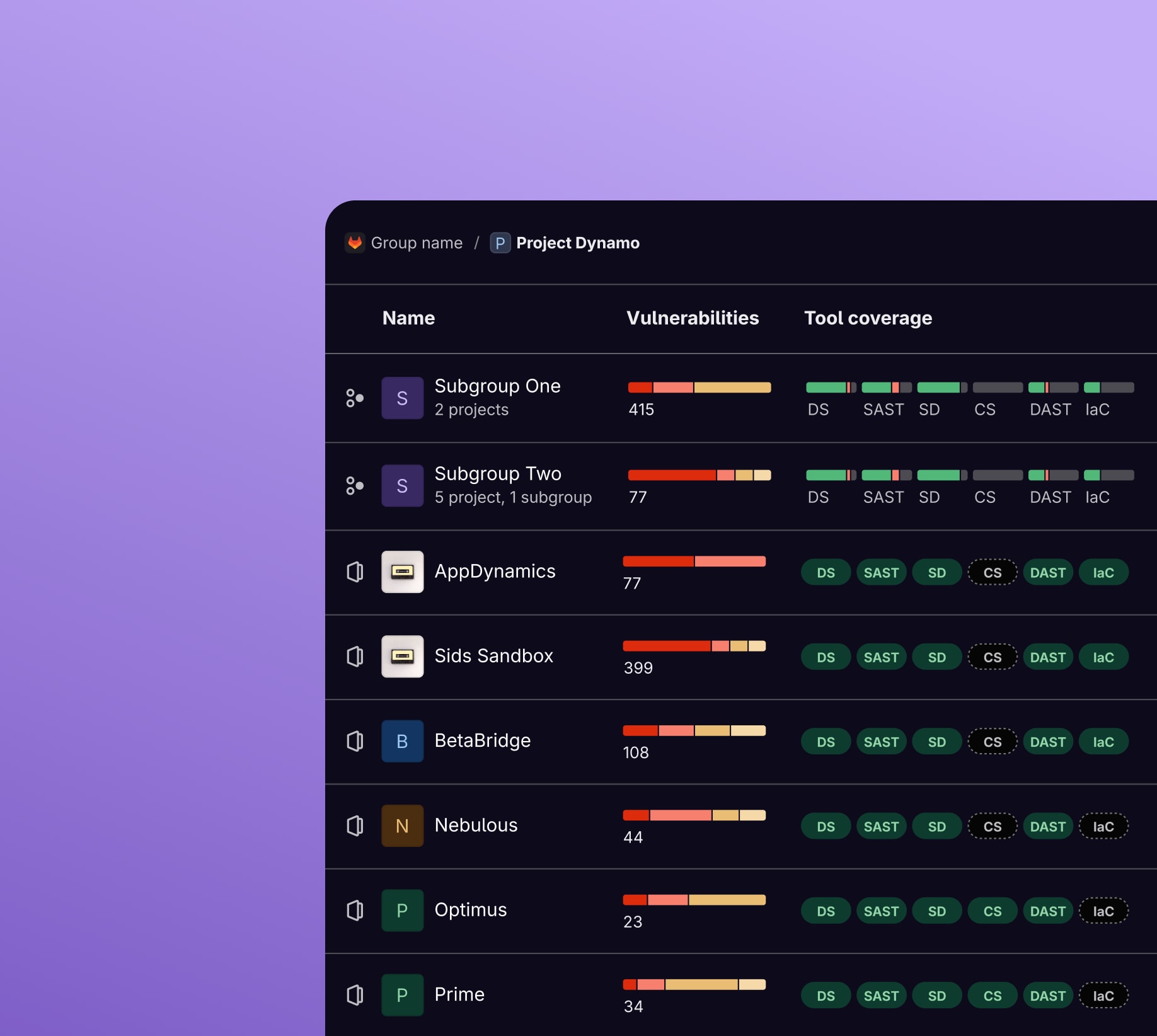Viewport: 1157px width, 1036px height.
Task: Click the GitLab fox logo in breadcrumb
Action: tap(355, 243)
